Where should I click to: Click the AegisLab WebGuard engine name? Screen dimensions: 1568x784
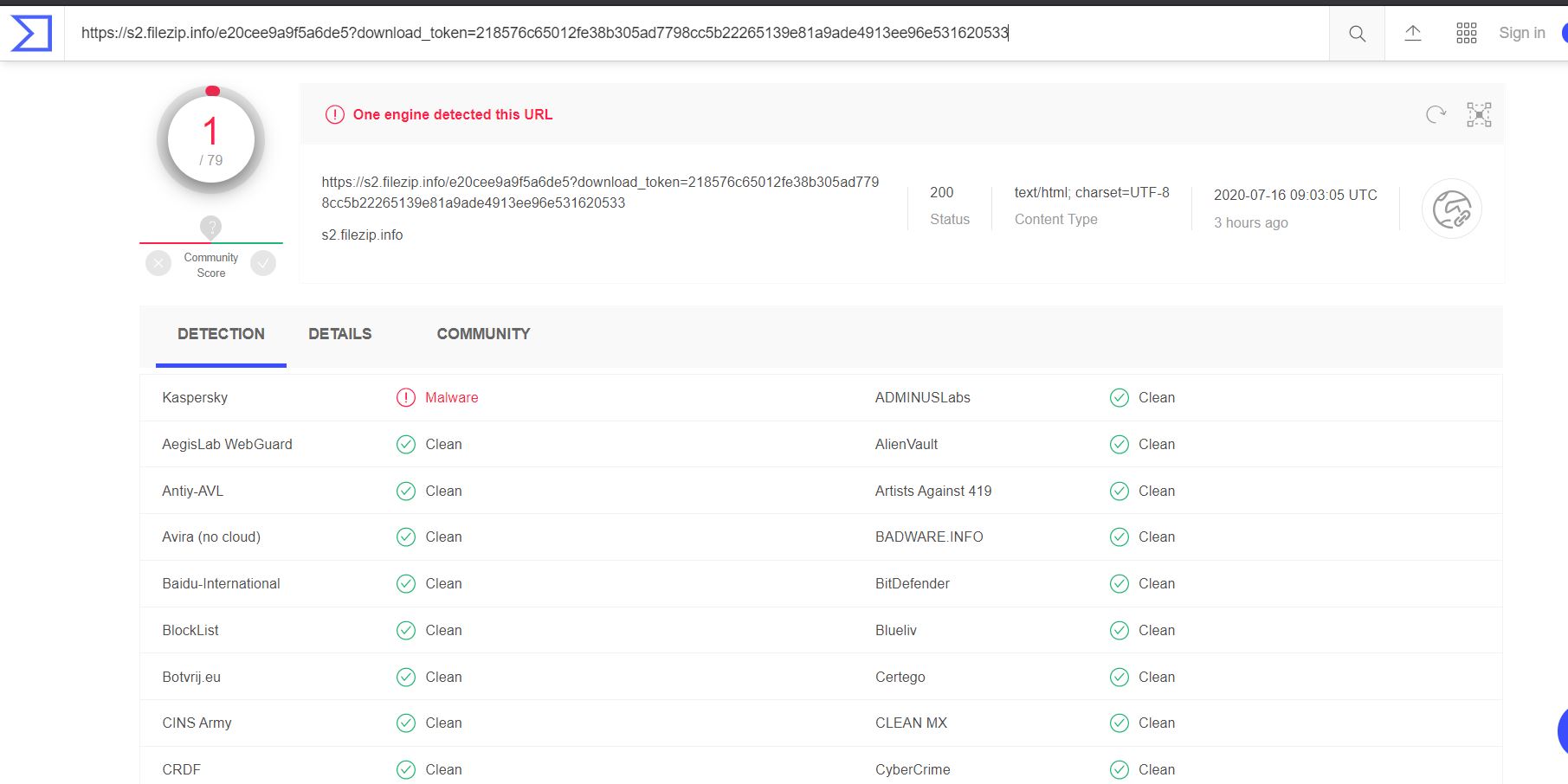point(227,444)
